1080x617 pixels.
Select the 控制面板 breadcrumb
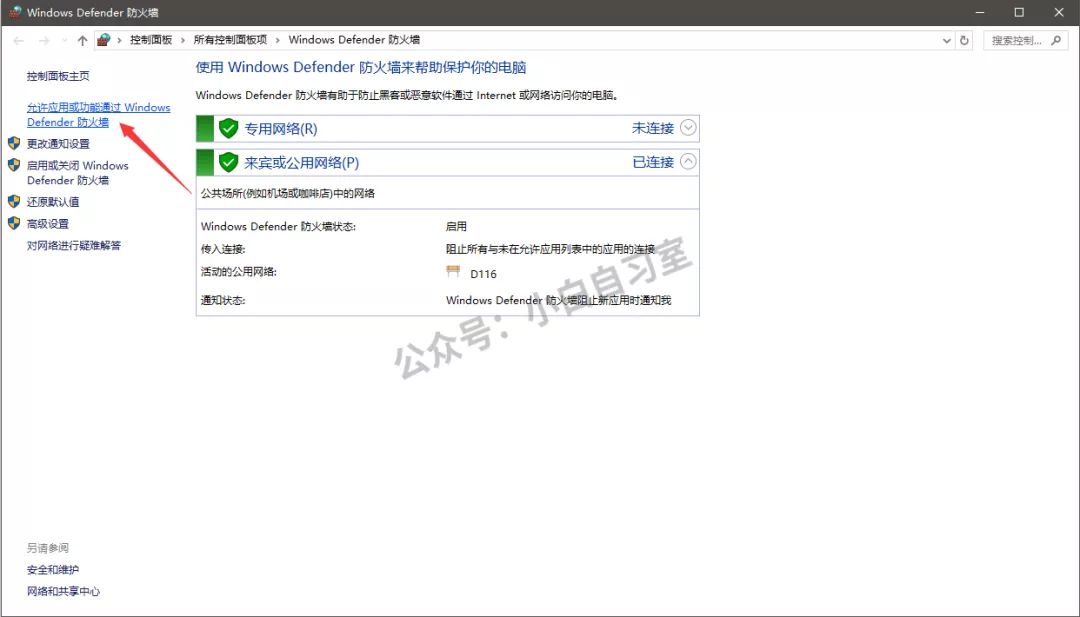click(x=151, y=40)
